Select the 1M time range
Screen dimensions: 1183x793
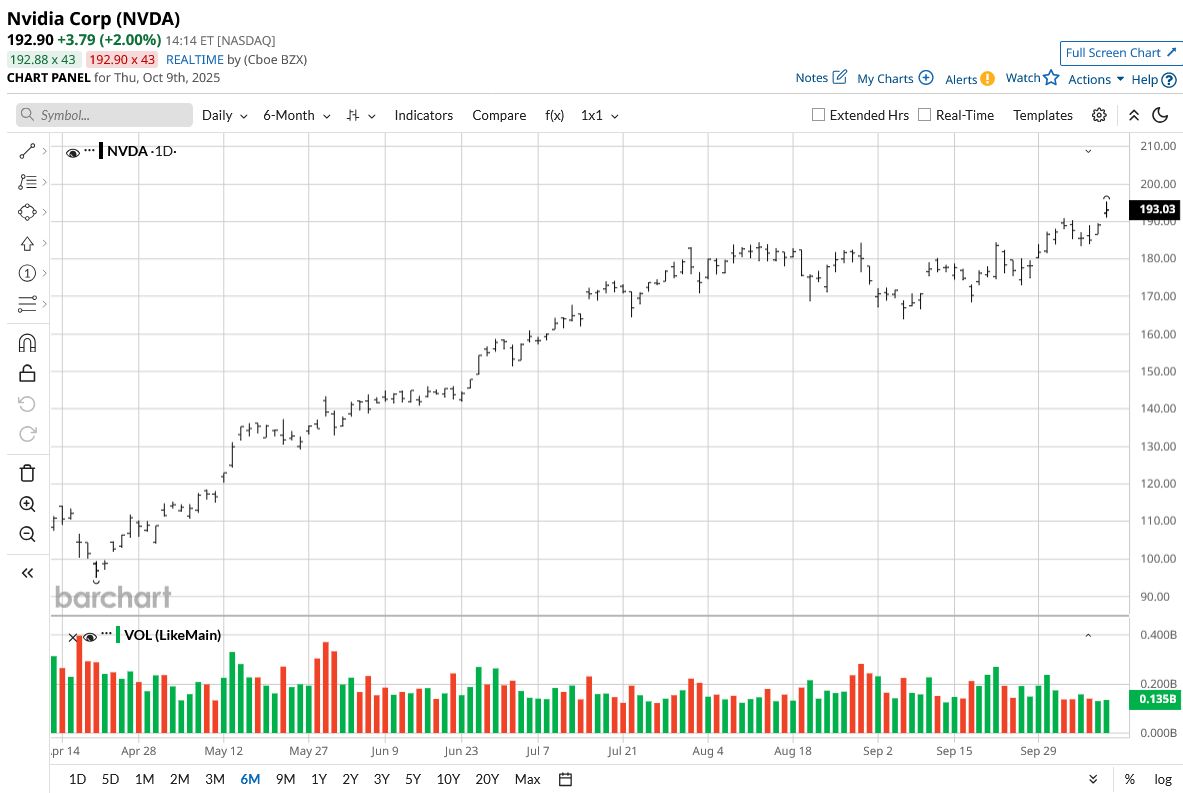(x=144, y=779)
